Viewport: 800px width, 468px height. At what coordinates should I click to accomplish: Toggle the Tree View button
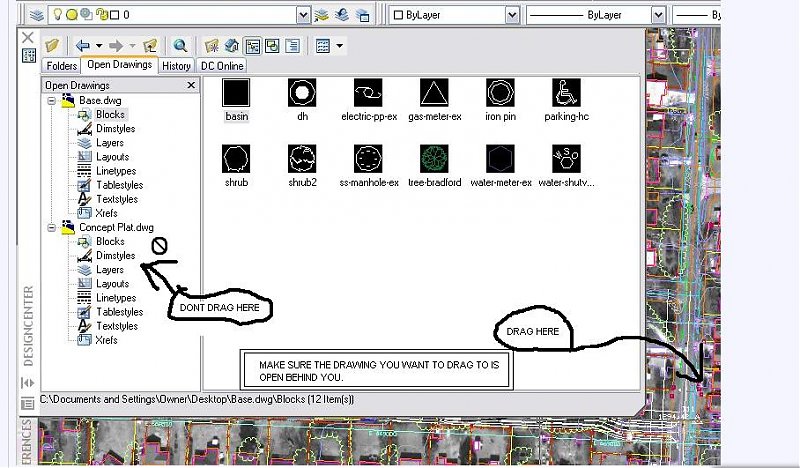click(253, 46)
